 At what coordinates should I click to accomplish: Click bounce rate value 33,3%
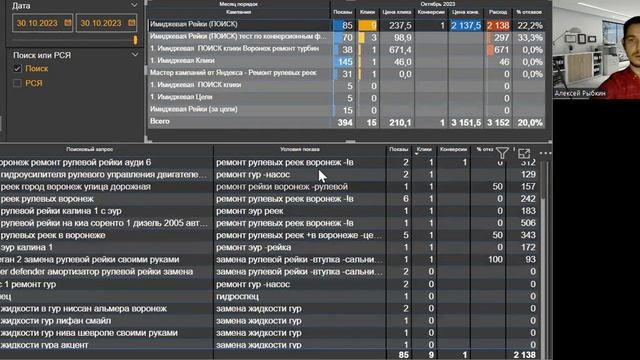530,38
